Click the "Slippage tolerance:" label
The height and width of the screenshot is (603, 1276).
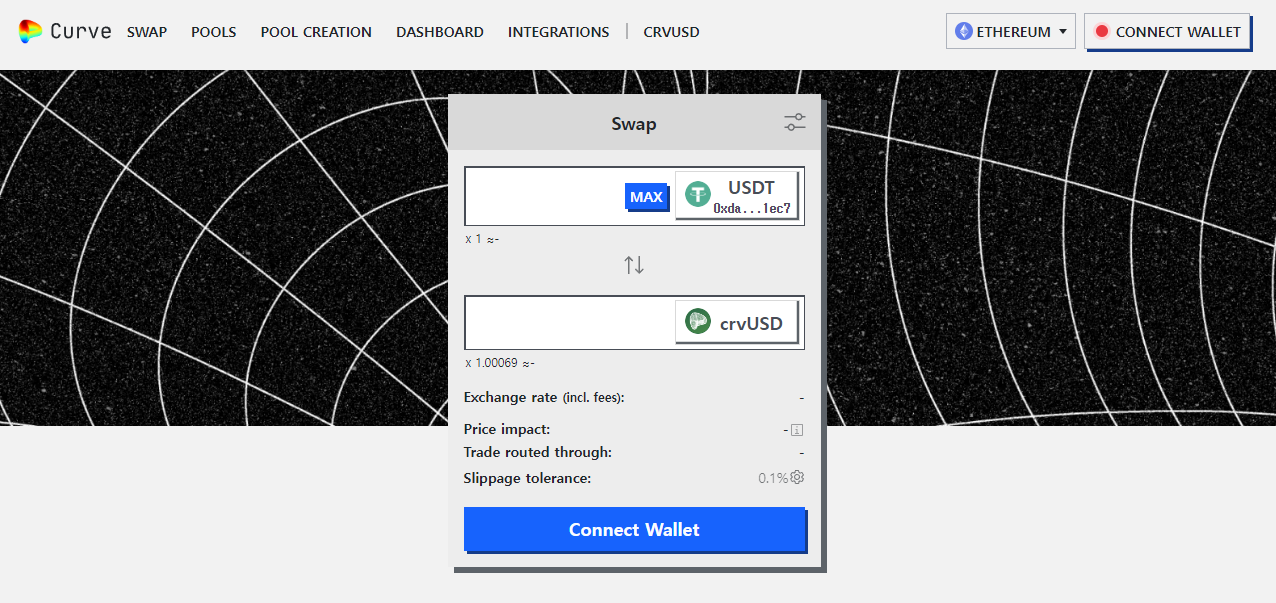click(528, 478)
